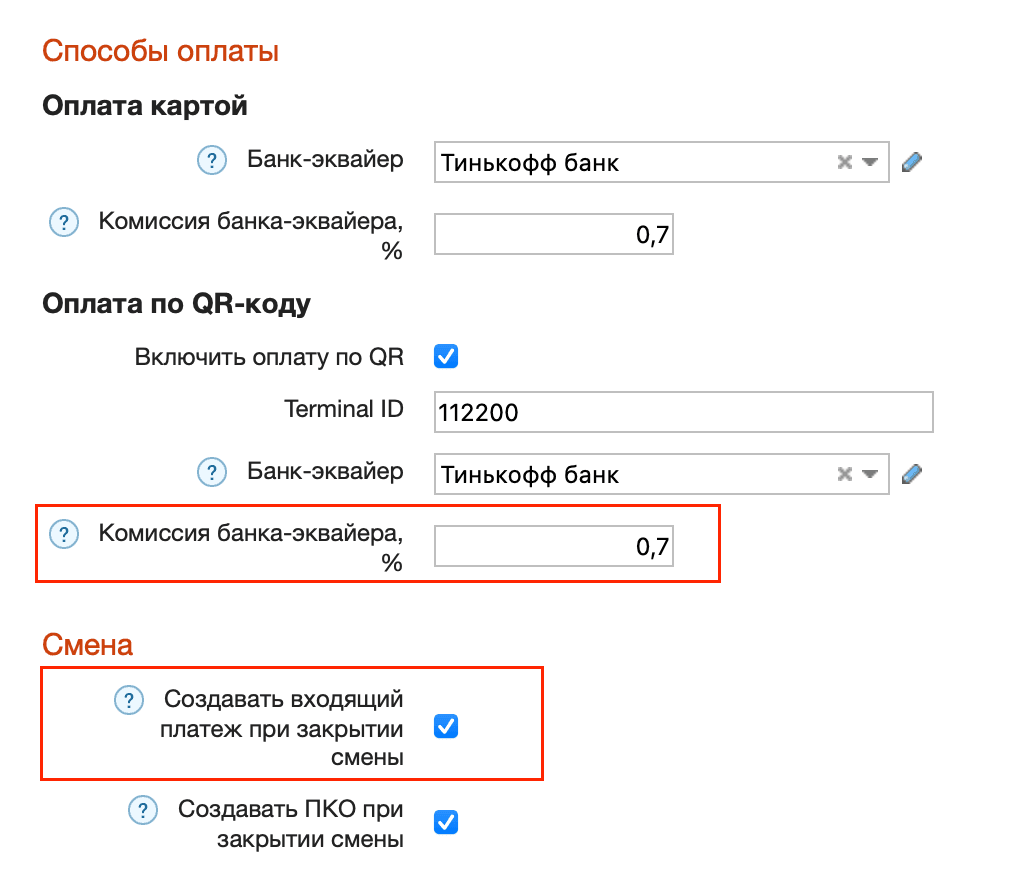The width and height of the screenshot is (1024, 886).
Task: Open help for card Комиссия банка-эквайера field
Action: (64, 222)
